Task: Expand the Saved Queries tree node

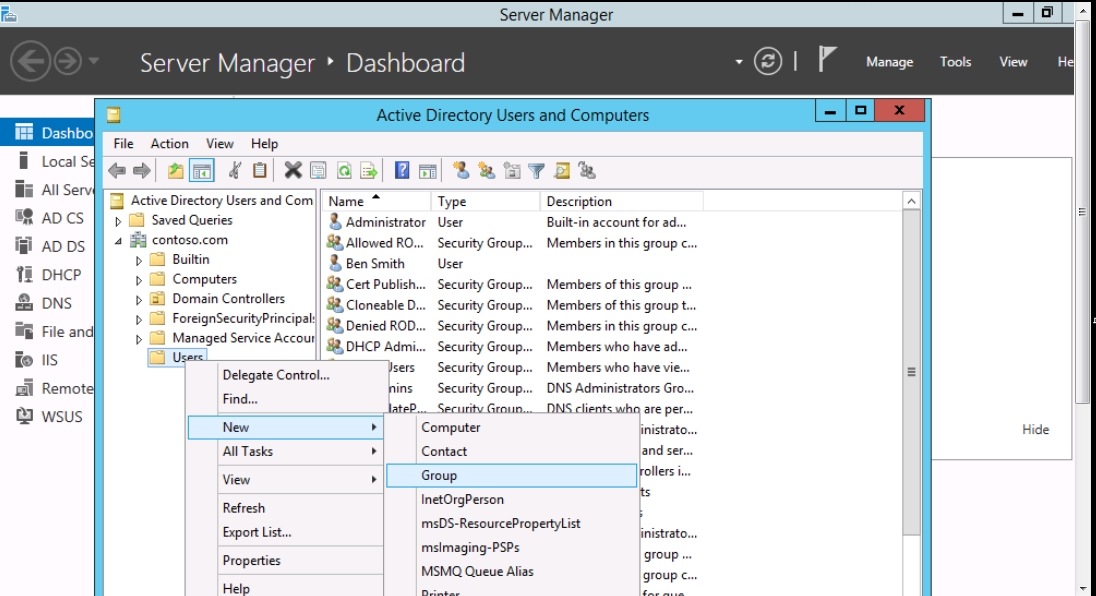Action: coord(118,221)
